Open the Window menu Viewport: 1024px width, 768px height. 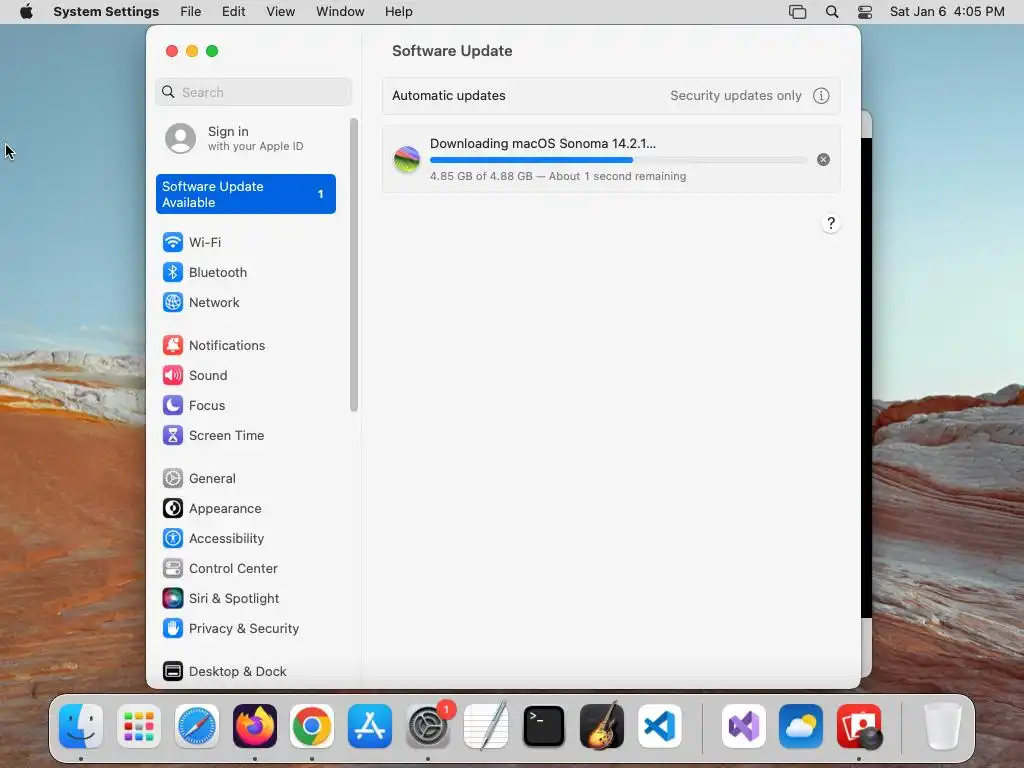340,12
